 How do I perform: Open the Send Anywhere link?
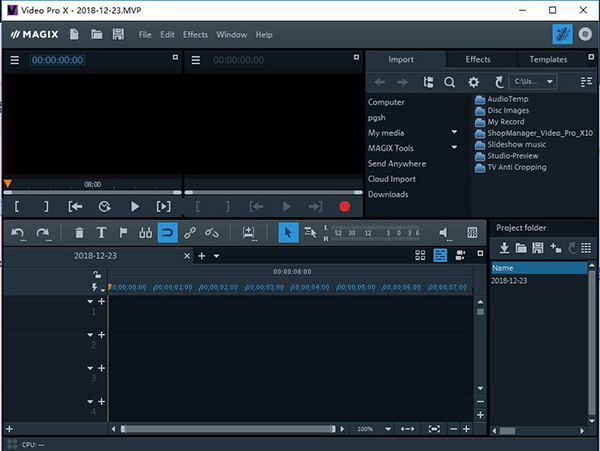397,164
